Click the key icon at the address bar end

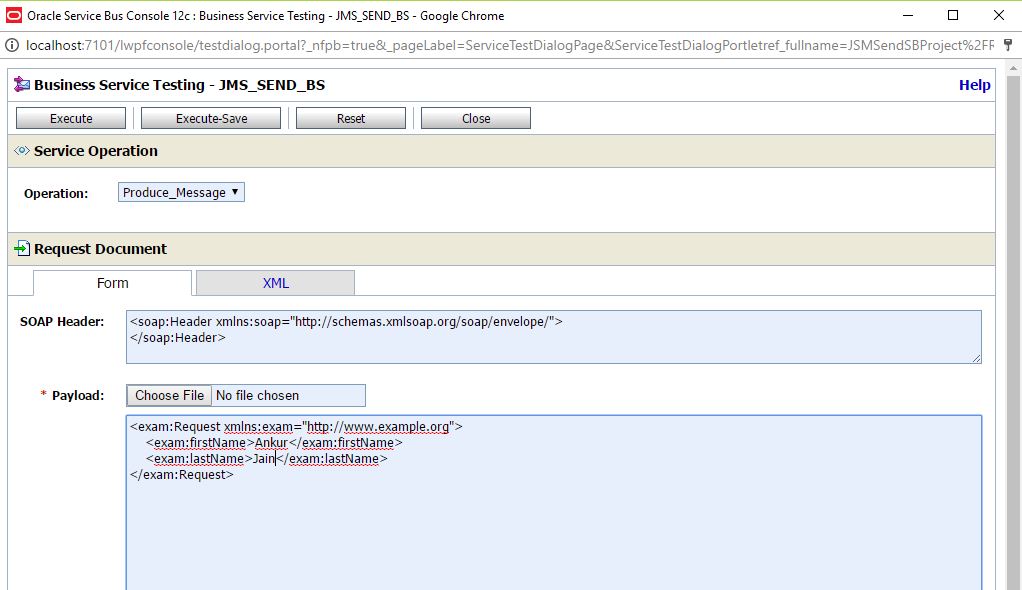click(x=1008, y=45)
